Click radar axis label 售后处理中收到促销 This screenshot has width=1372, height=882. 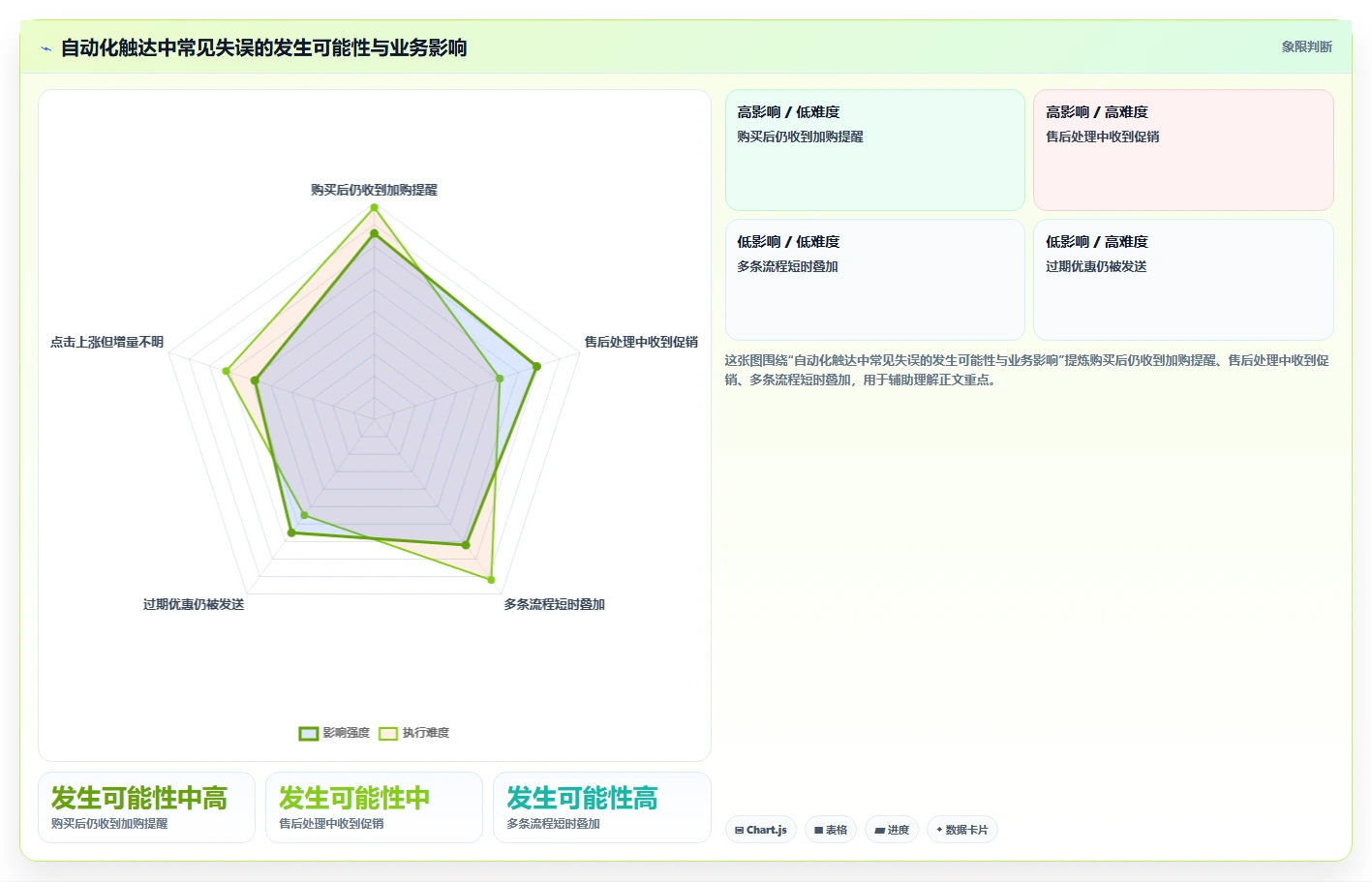coord(641,342)
